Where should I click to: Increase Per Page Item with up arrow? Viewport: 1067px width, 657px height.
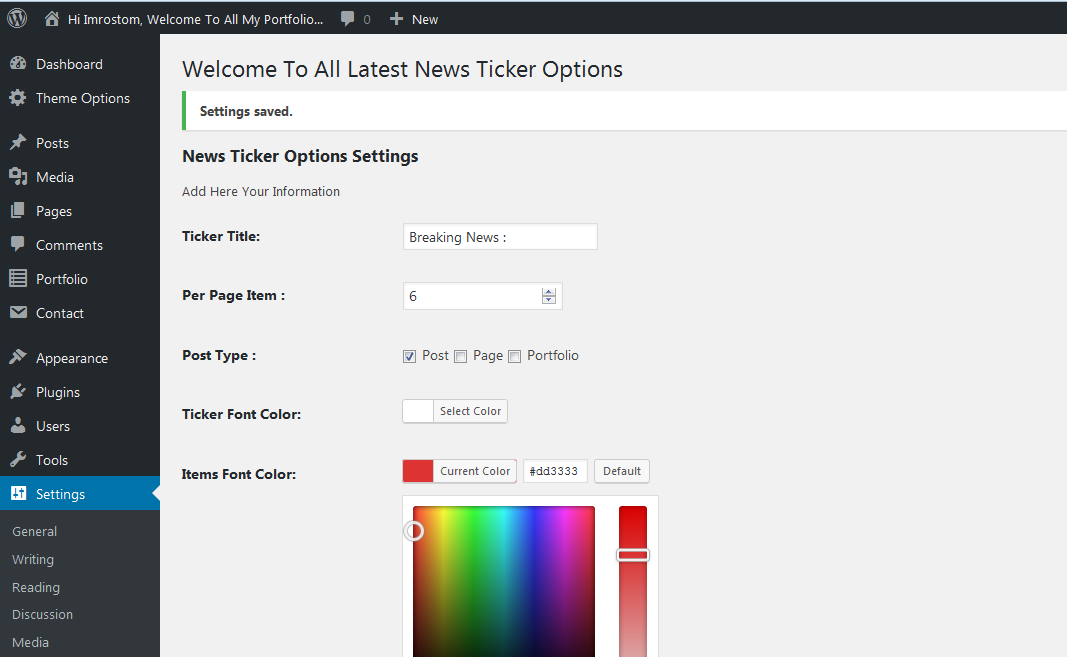pos(548,292)
